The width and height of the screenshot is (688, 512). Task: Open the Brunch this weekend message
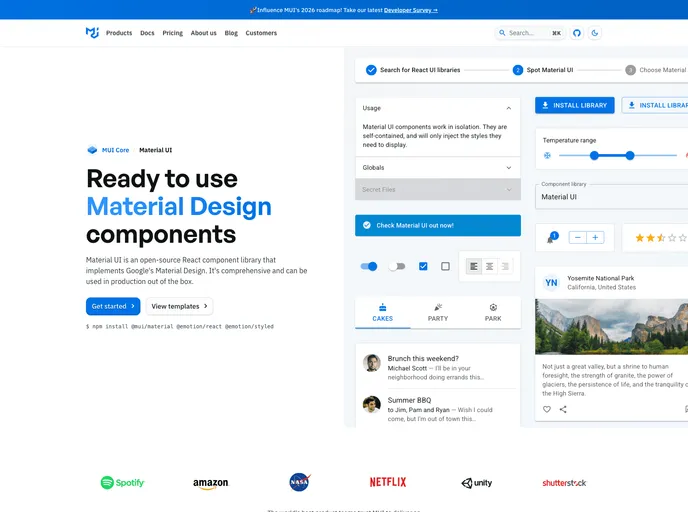(x=438, y=368)
